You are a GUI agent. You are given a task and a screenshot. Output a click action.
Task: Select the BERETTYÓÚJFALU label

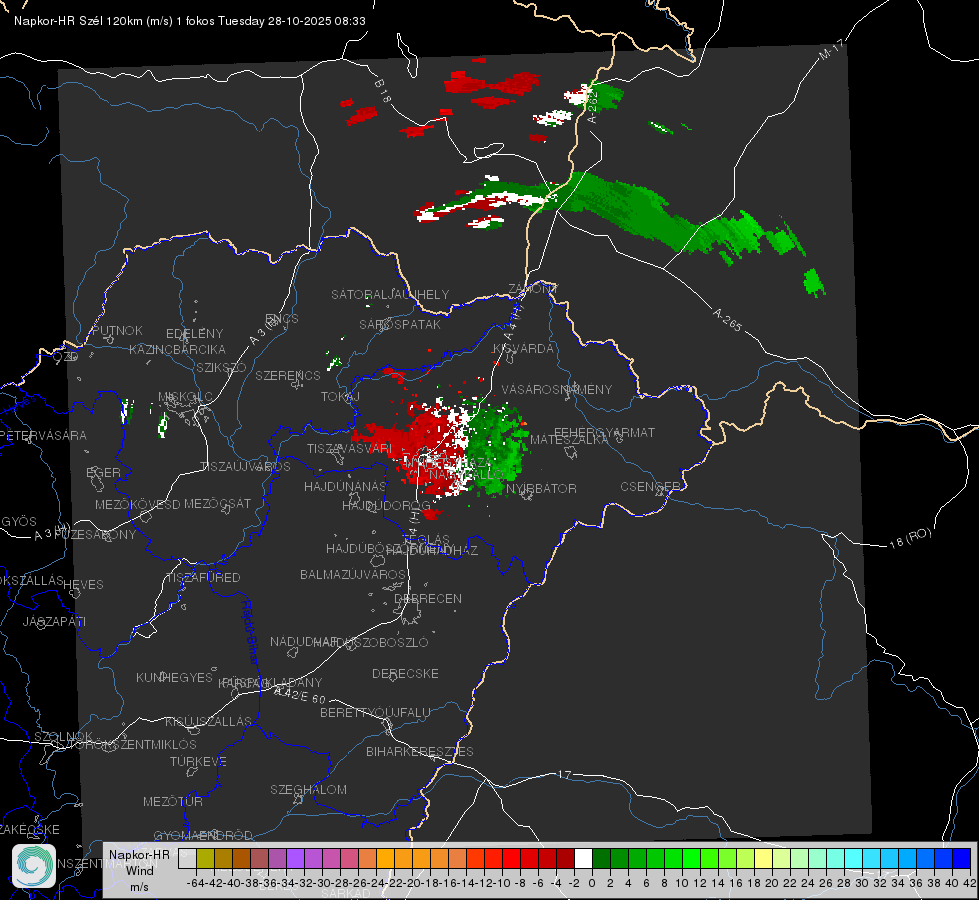click(x=375, y=713)
